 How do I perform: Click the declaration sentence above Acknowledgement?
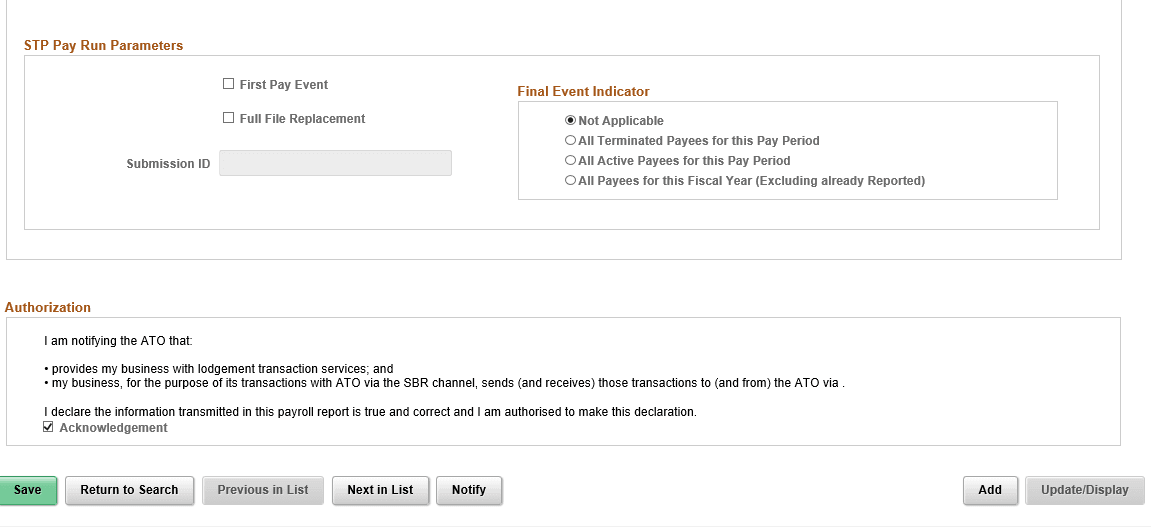tap(370, 412)
